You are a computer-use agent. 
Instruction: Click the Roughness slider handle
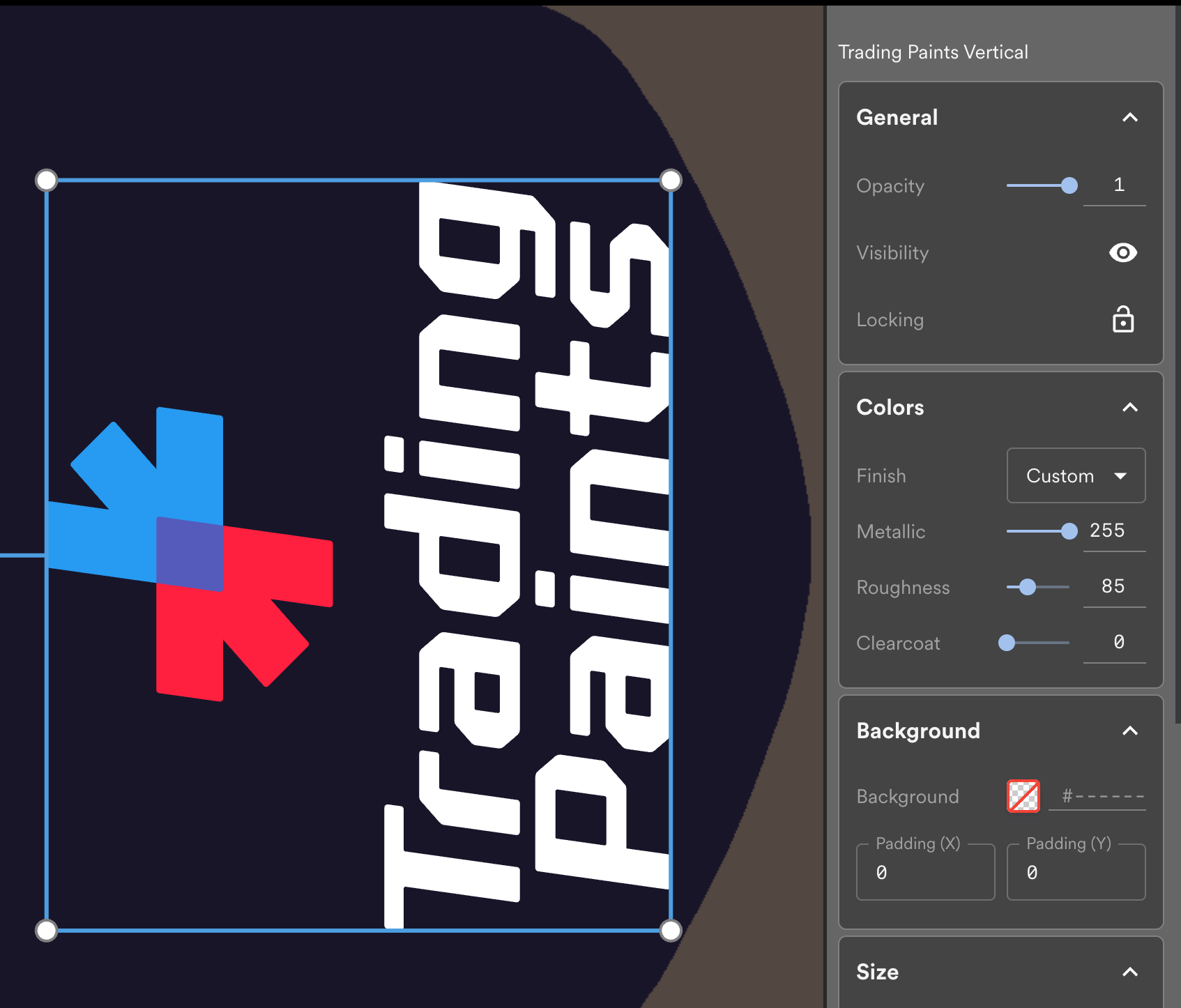[1027, 587]
